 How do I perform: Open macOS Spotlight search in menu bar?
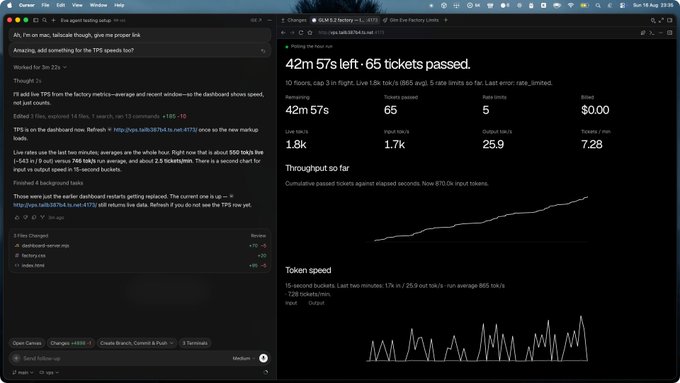[x=598, y=5]
